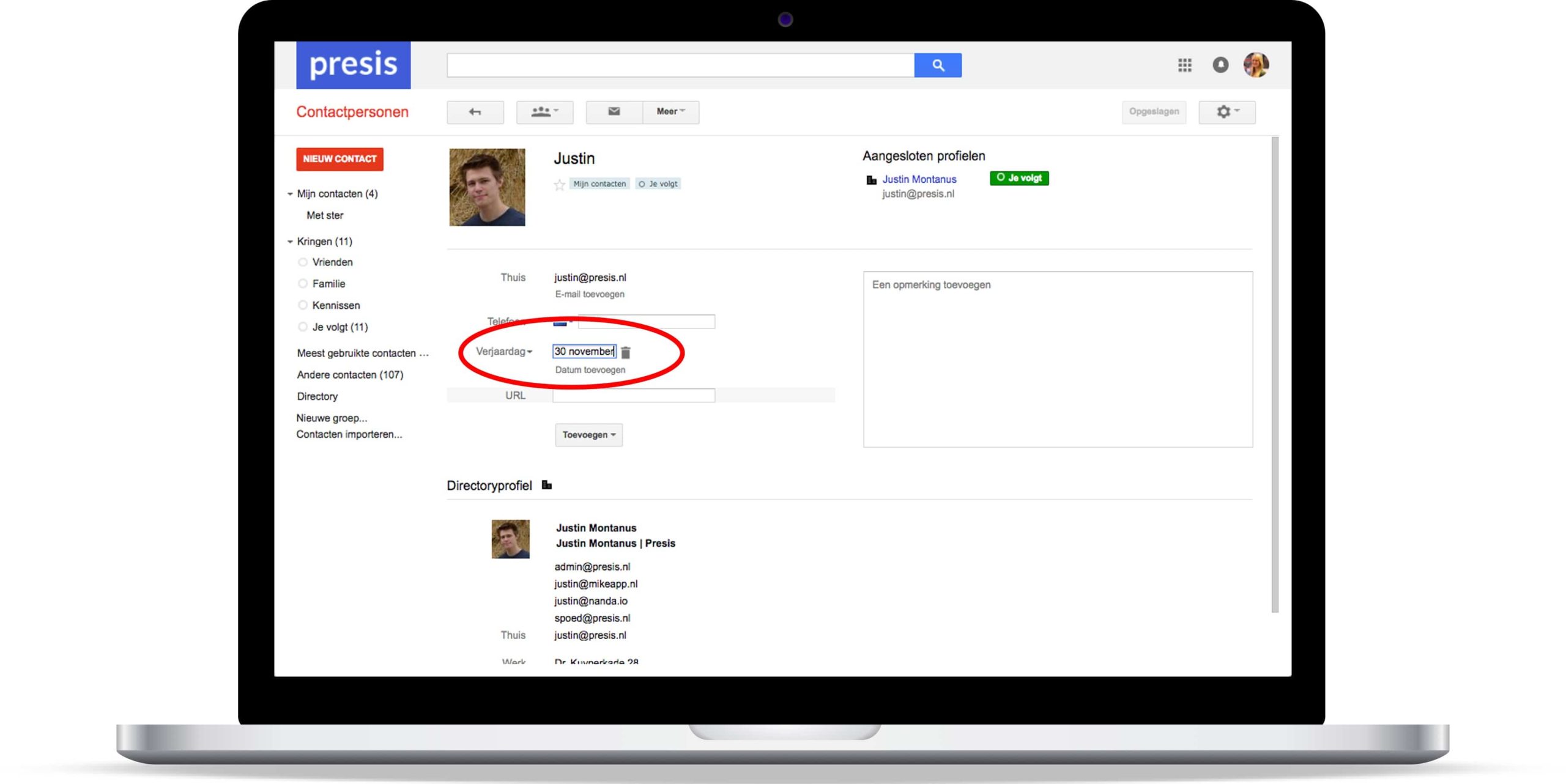Collapse the Kringen (11) section
This screenshot has width=1566, height=784.
coord(290,242)
